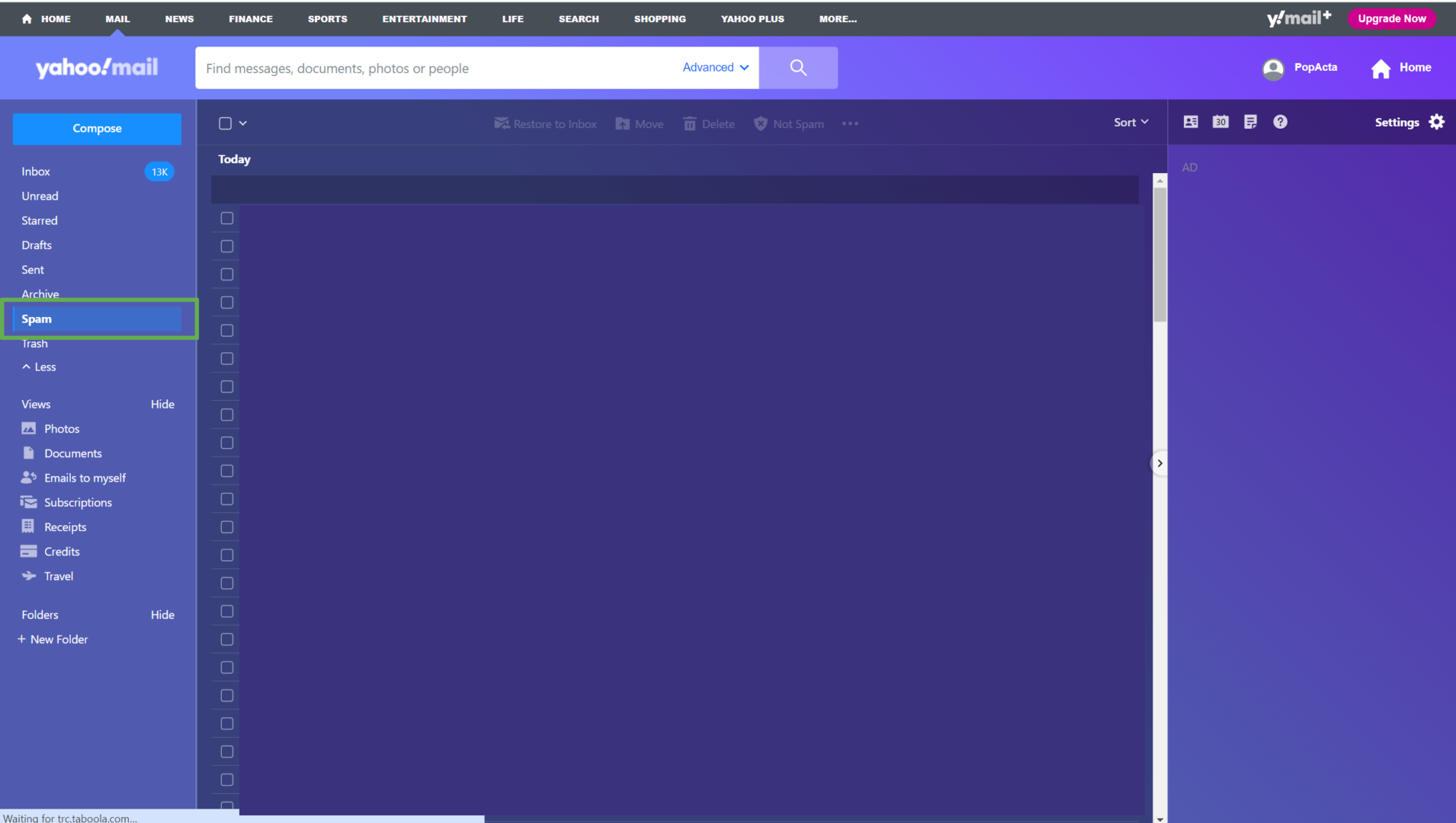Click the scrollbar down arrow
The height and width of the screenshot is (823, 1456).
[1160, 818]
